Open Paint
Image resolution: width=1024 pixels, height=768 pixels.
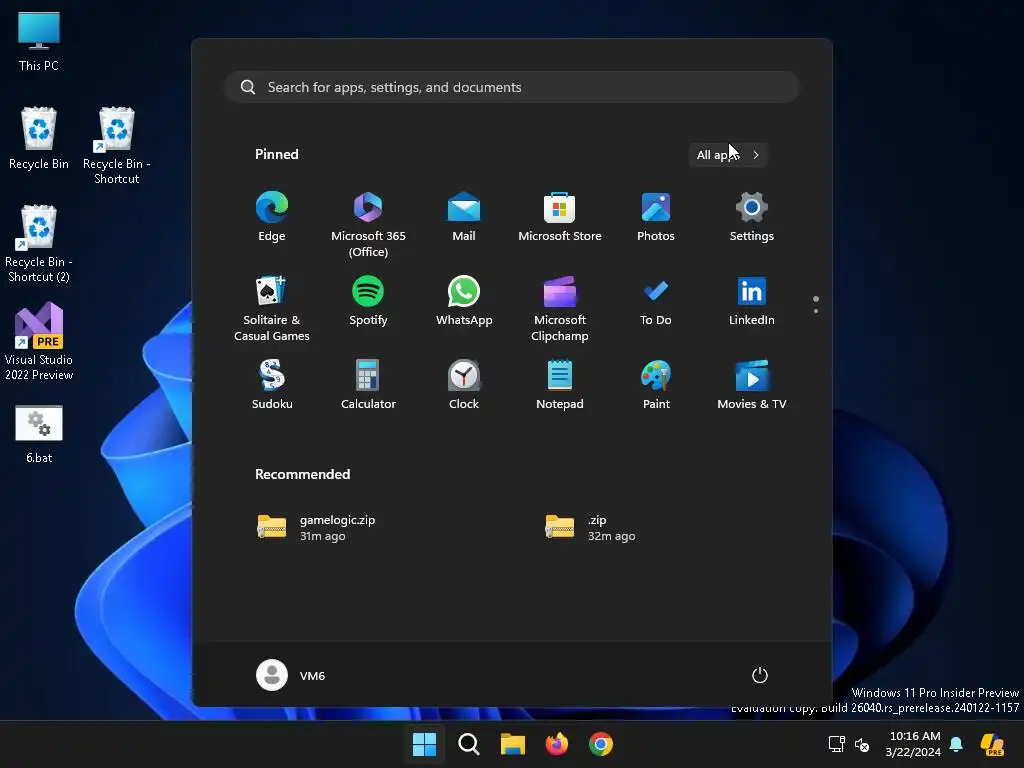pos(656,385)
